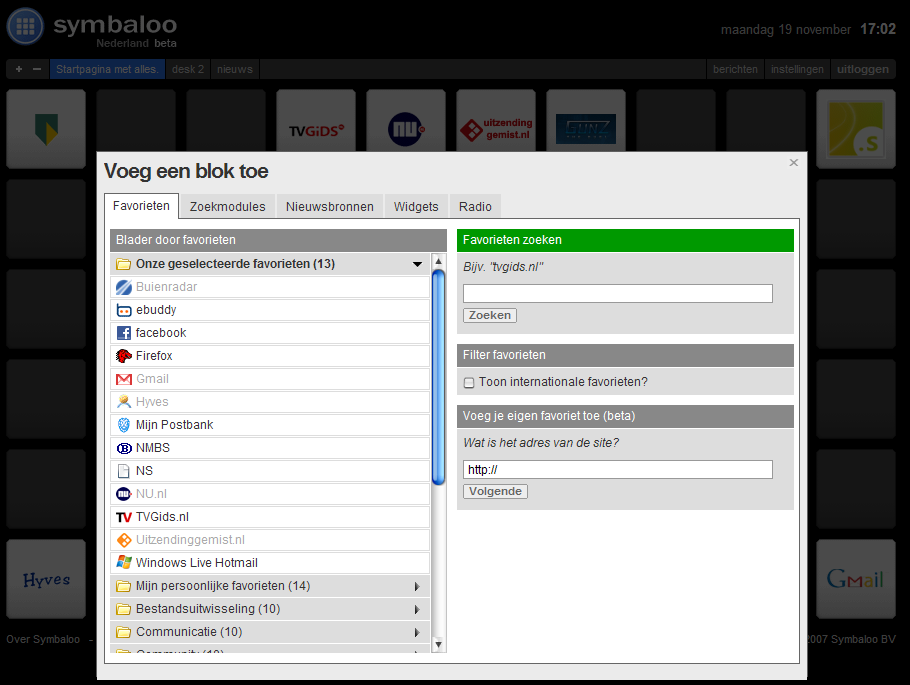Screen dimensions: 910x685
Task: Click the uitloggen link
Action: click(863, 69)
